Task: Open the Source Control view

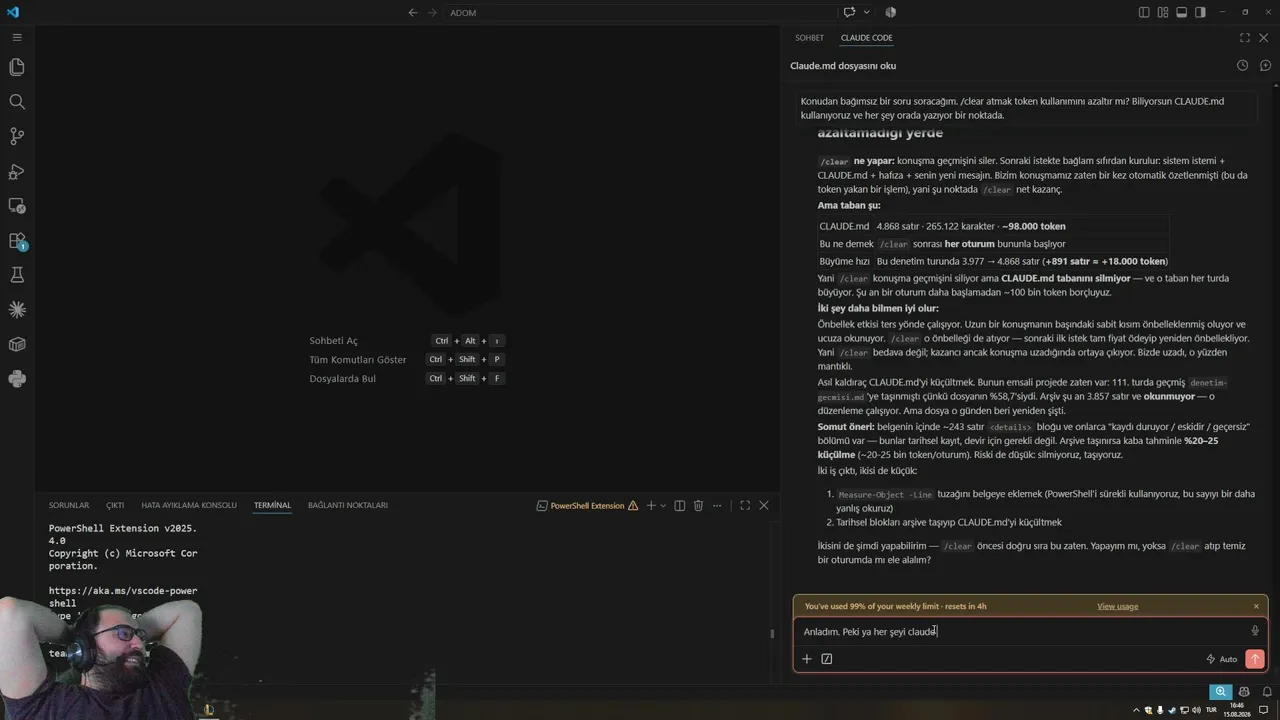Action: pyautogui.click(x=17, y=136)
